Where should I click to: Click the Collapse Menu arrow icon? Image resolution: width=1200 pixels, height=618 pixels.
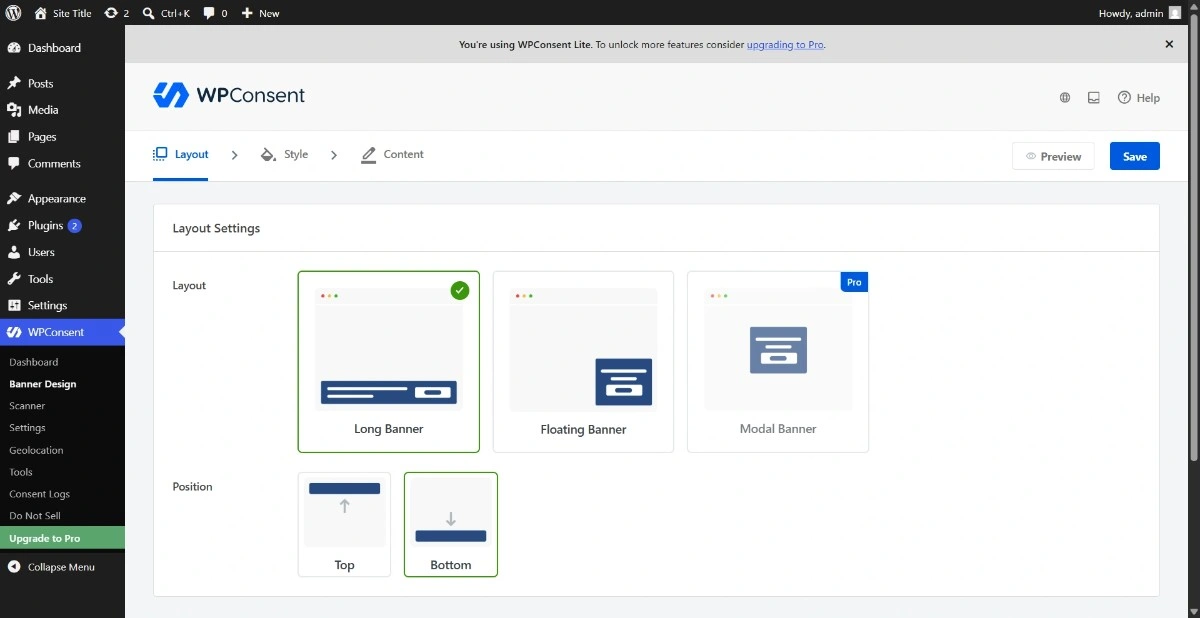click(x=14, y=567)
